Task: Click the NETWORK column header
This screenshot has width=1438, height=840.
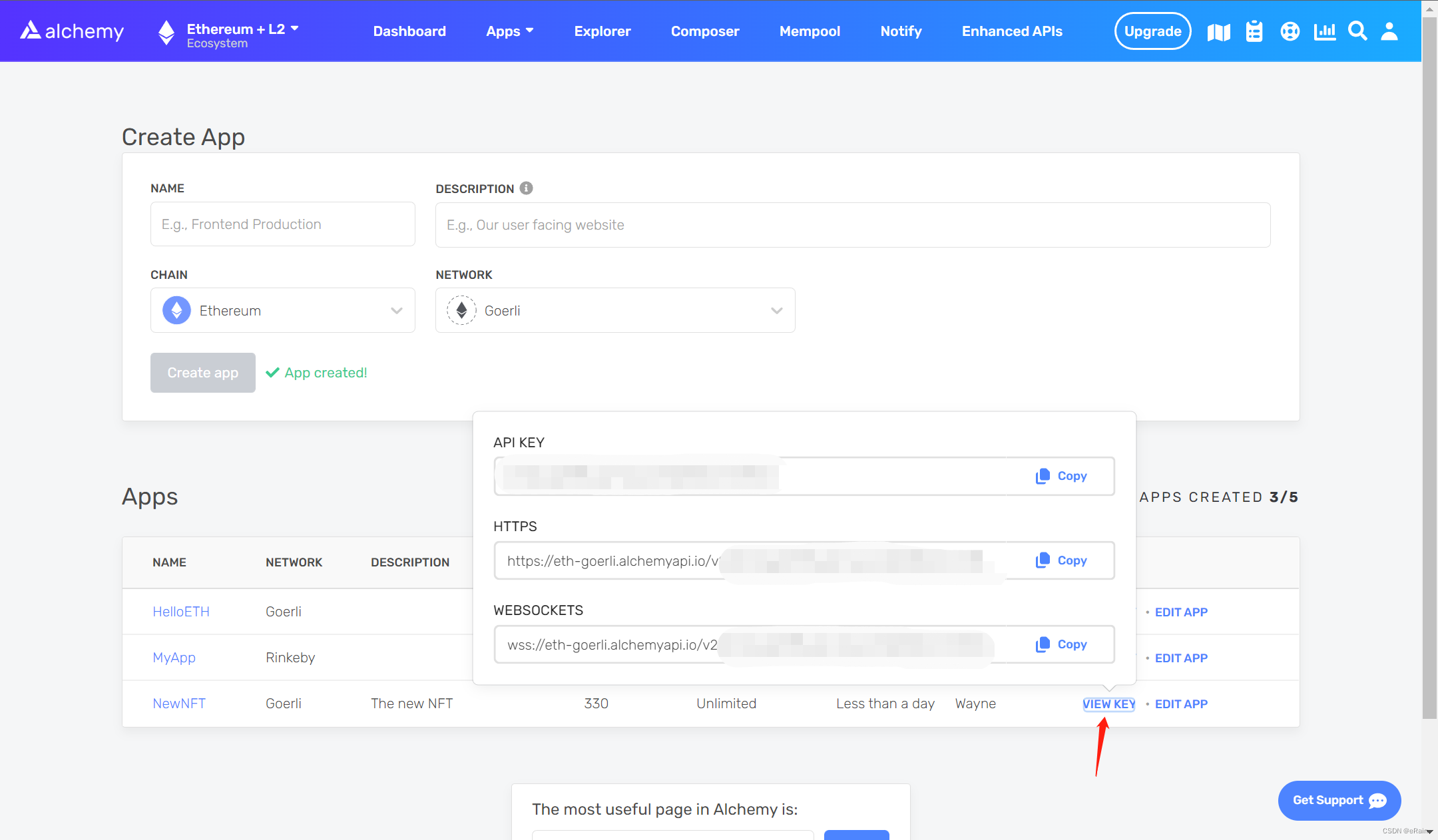Action: [x=294, y=562]
